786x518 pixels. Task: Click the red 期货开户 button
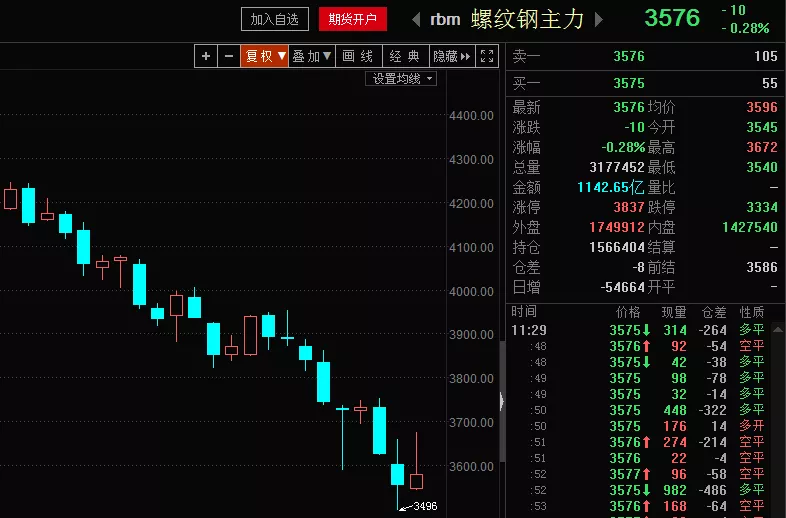pos(353,19)
